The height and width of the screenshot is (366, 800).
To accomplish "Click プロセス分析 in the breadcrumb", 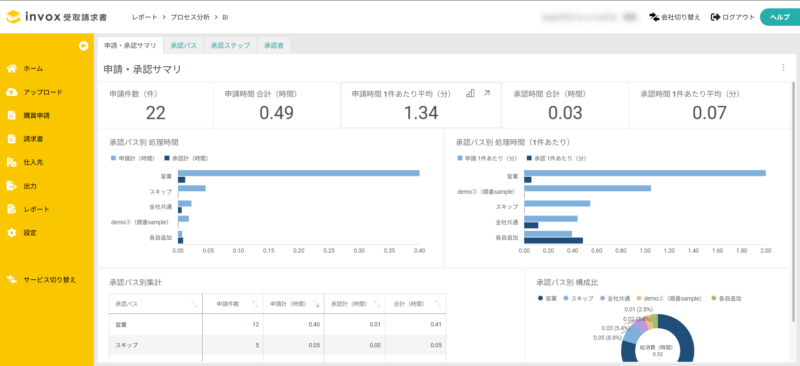I will tap(190, 17).
